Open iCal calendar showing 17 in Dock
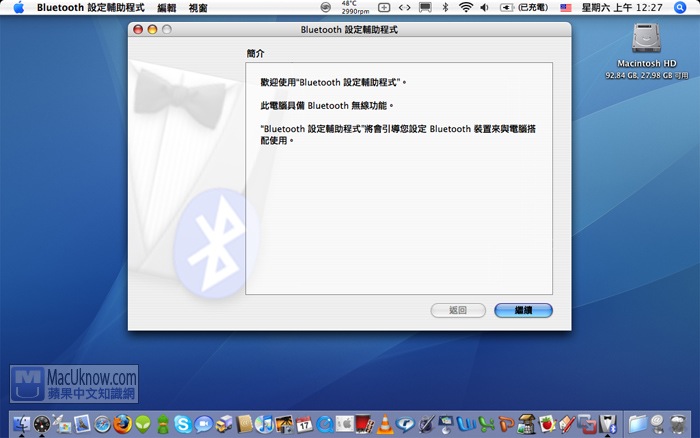 click(x=304, y=424)
